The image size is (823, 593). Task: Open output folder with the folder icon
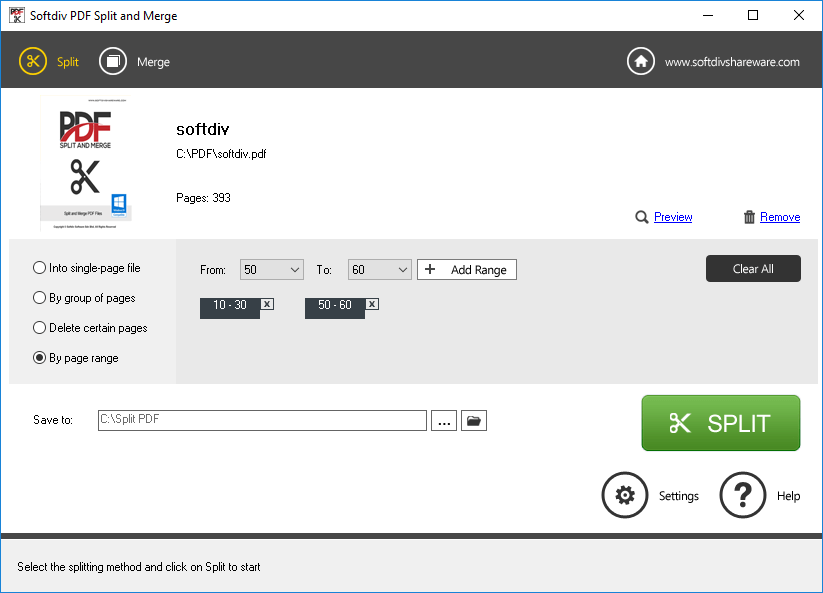(474, 421)
